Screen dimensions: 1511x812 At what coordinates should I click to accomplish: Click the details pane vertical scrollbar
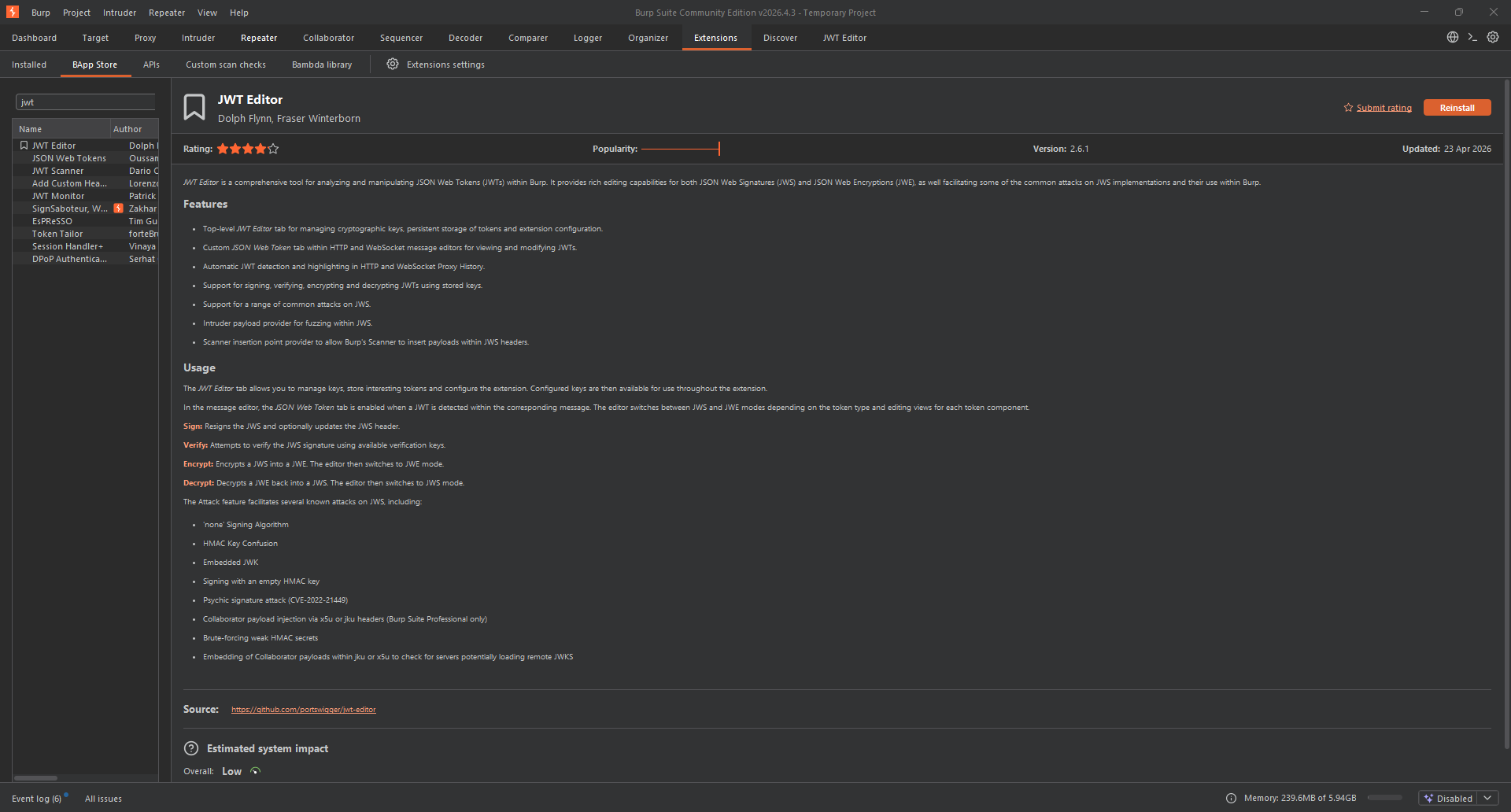point(1506,413)
